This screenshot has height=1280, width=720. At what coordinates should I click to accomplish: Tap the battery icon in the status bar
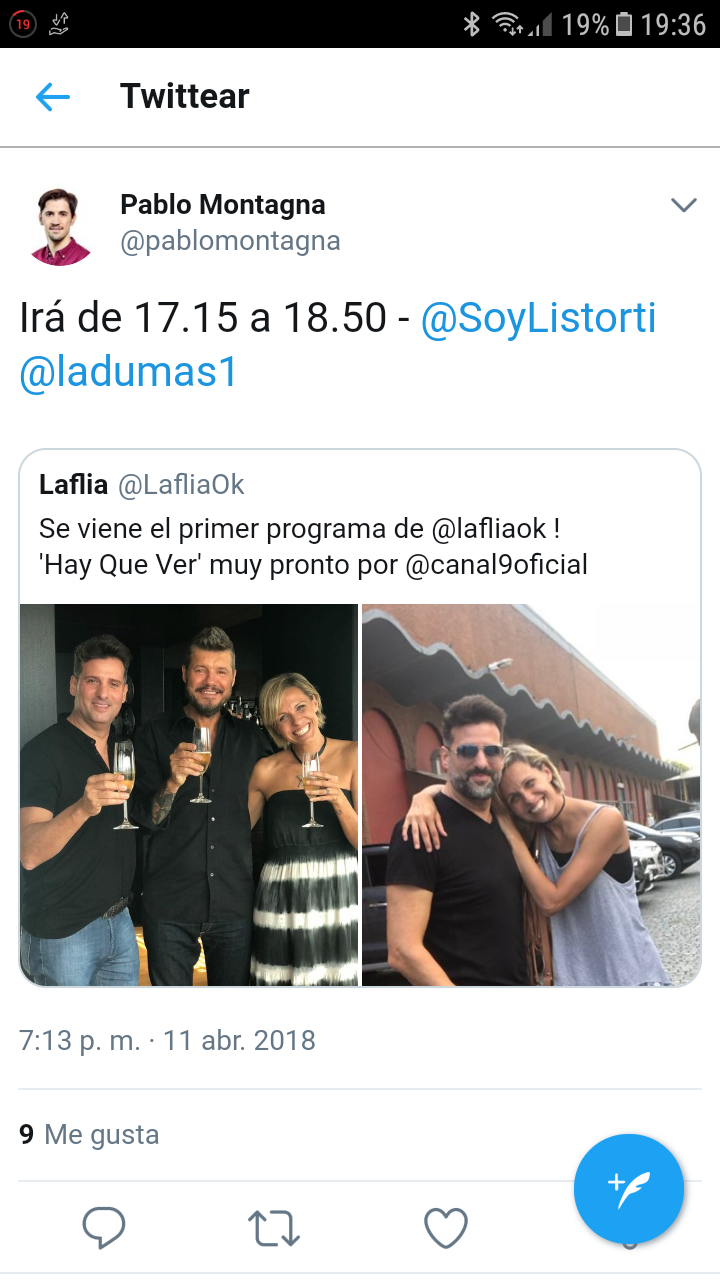[624, 24]
